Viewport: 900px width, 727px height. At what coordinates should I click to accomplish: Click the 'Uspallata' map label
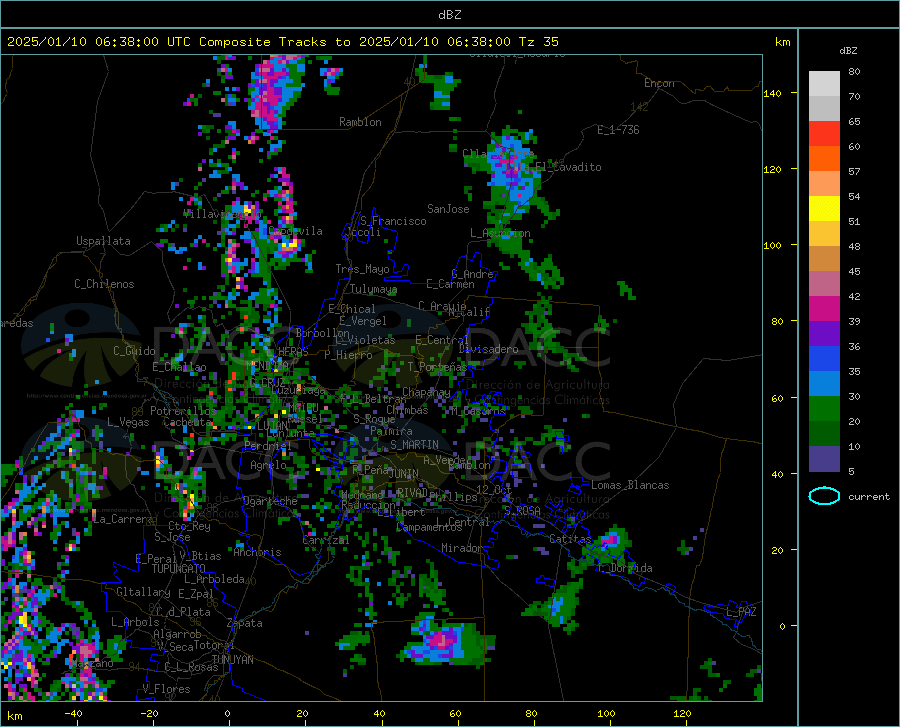(103, 241)
